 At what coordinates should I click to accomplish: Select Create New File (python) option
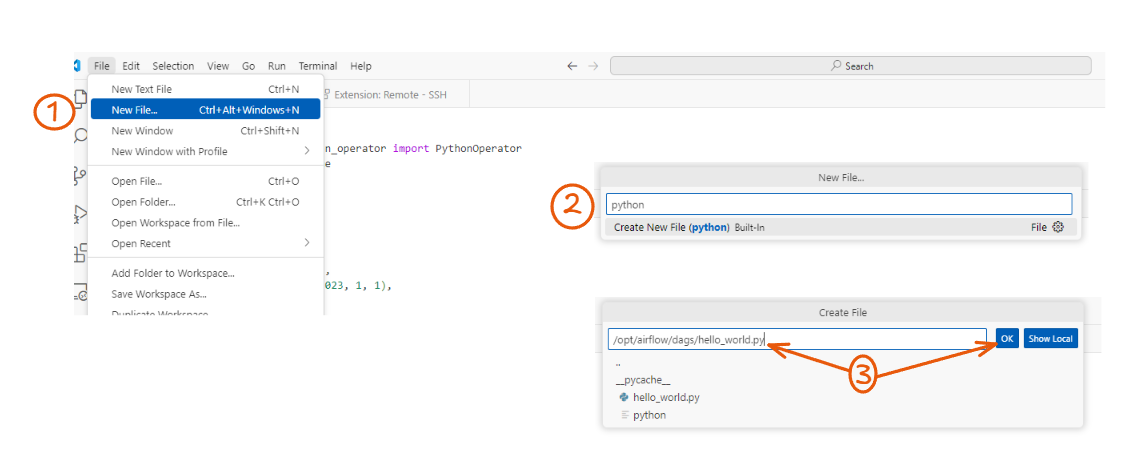tap(841, 227)
